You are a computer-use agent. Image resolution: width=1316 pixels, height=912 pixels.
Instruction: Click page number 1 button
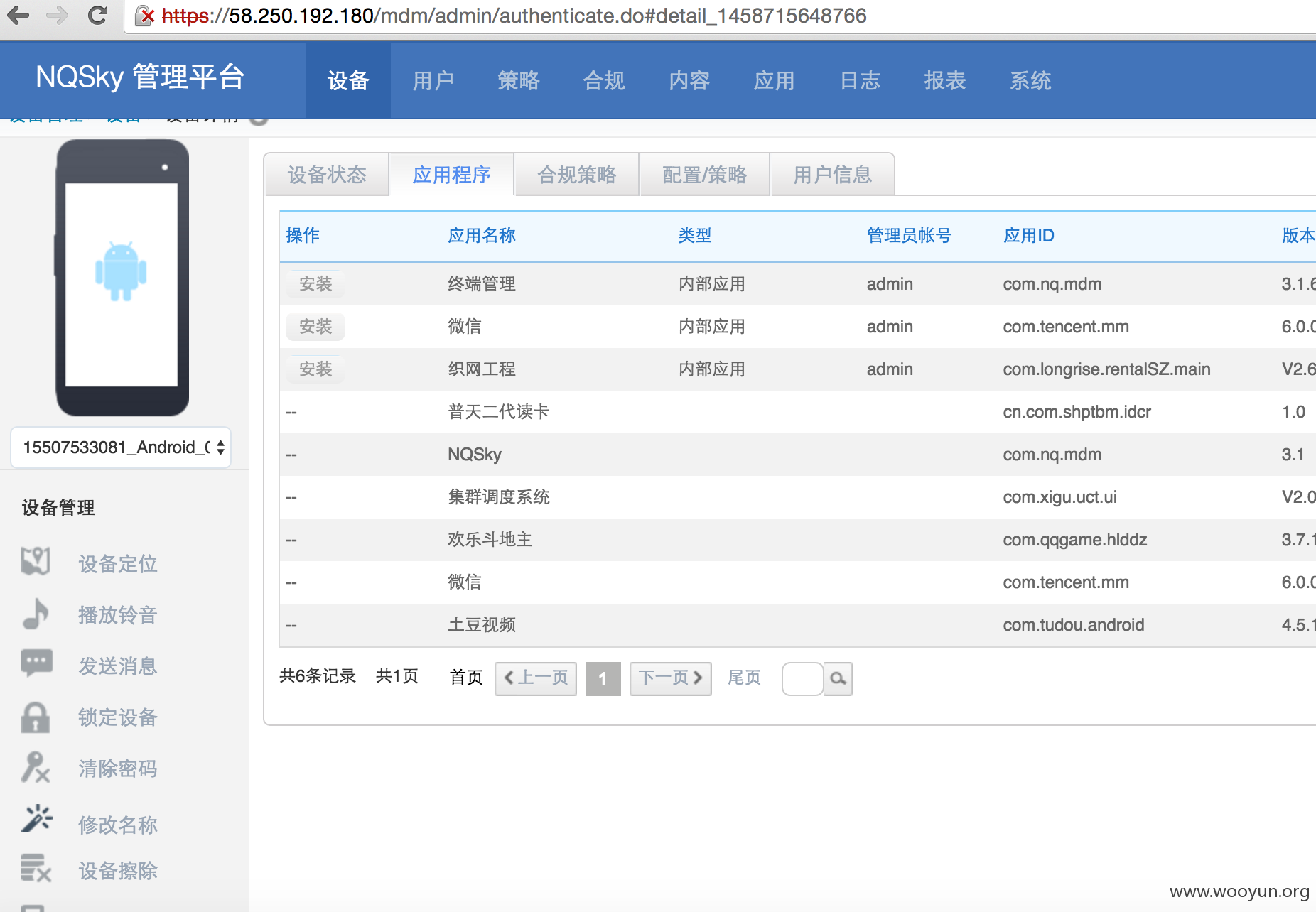click(x=603, y=678)
